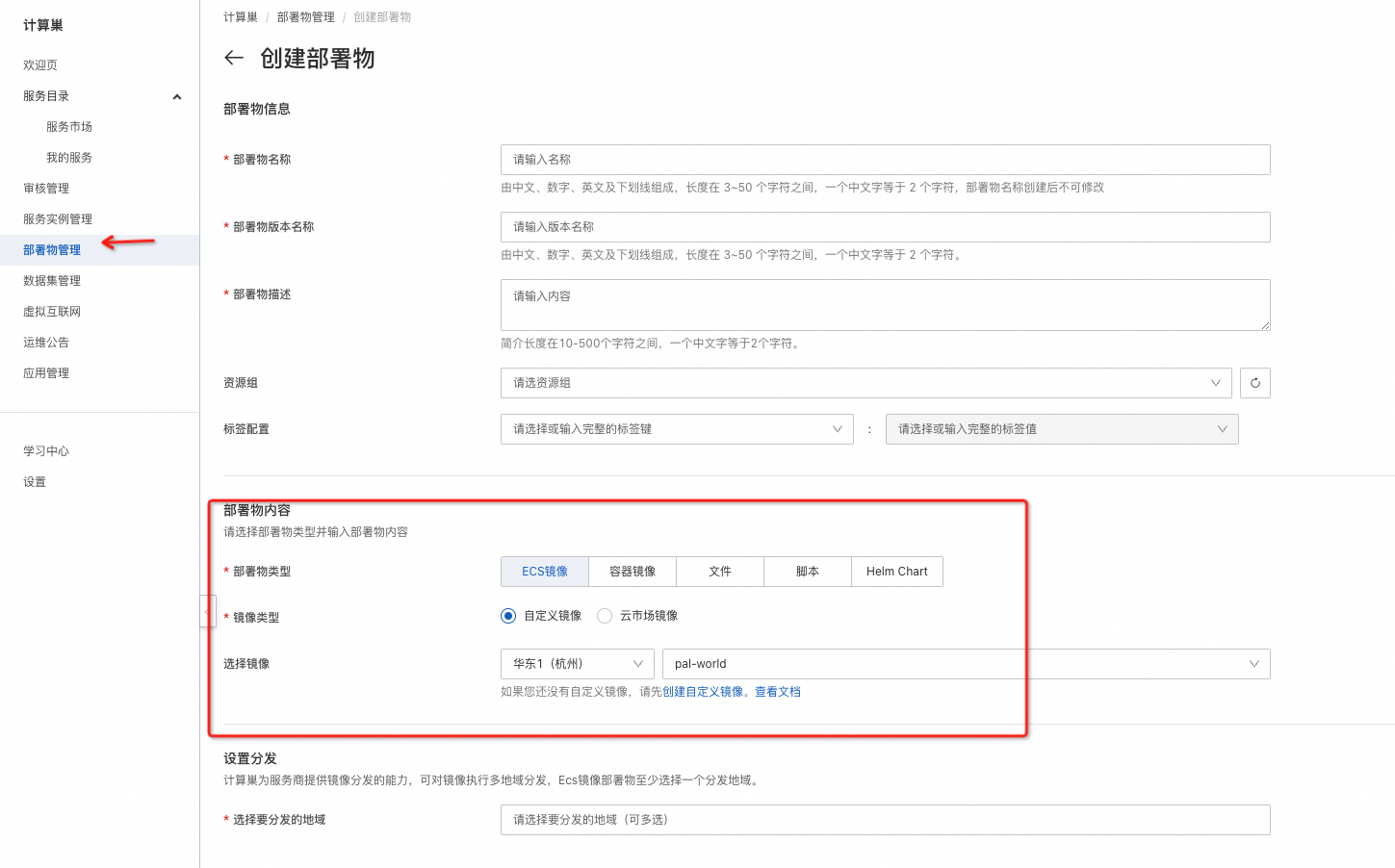This screenshot has width=1395, height=868.
Task: Switch to the 容器镜像 type tab
Action: tap(633, 572)
